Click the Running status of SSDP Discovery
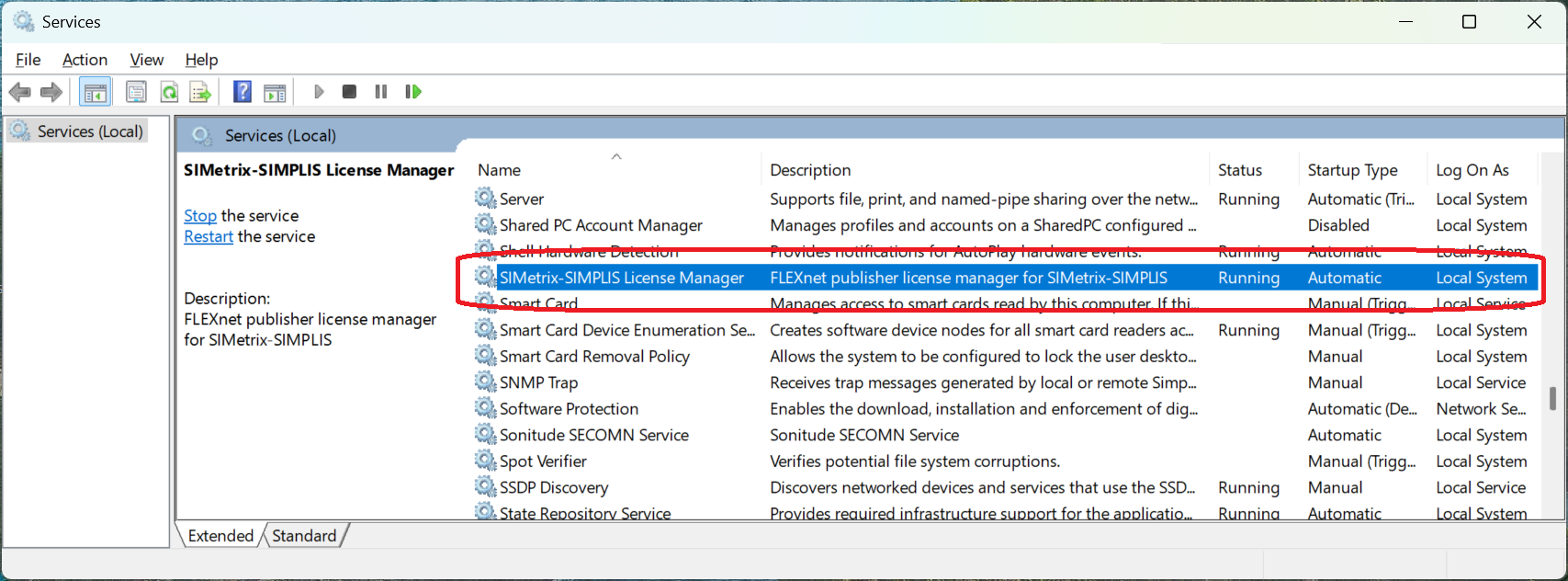Image resolution: width=1568 pixels, height=581 pixels. (x=1248, y=487)
